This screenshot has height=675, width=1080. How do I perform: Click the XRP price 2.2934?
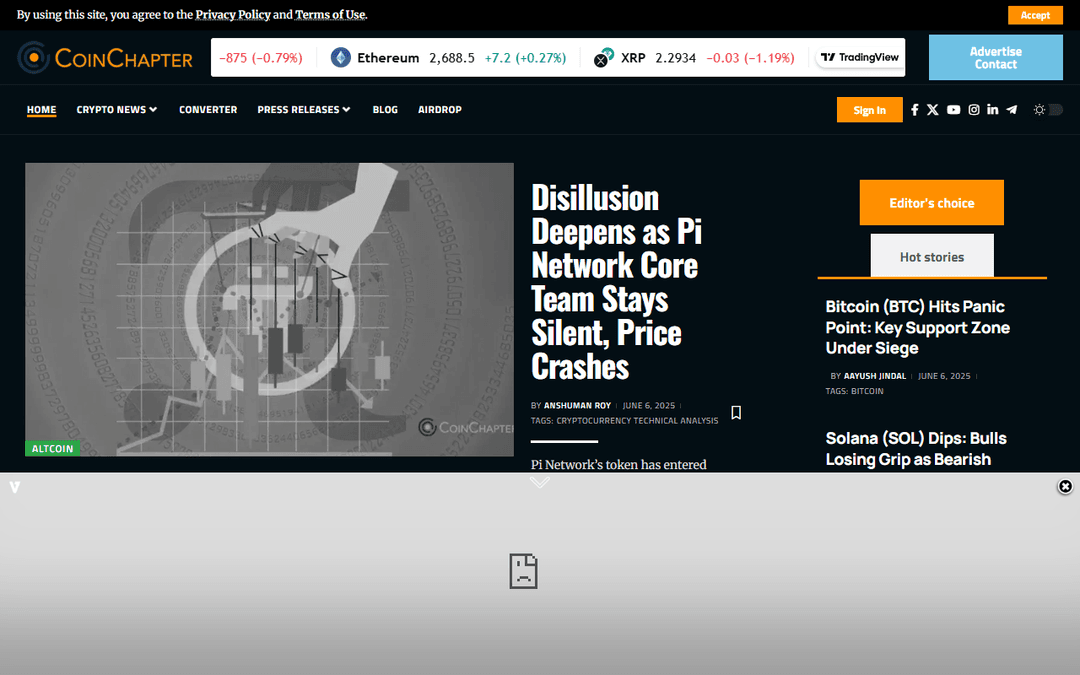676,58
